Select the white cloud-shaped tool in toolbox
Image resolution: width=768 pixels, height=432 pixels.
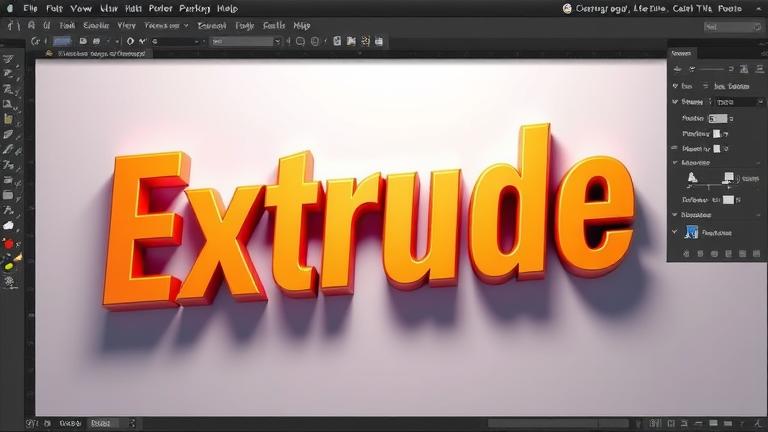pyautogui.click(x=8, y=225)
